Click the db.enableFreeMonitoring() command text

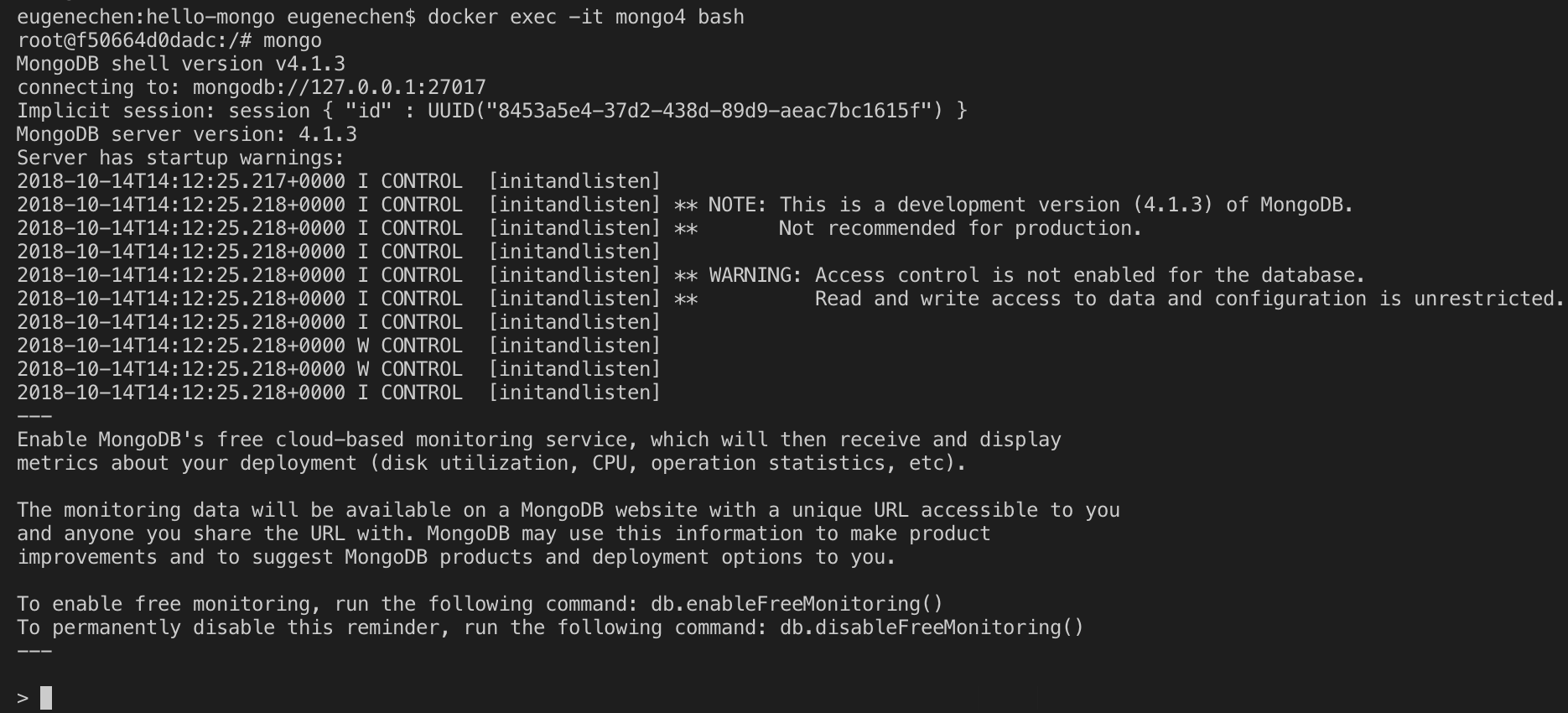(797, 604)
